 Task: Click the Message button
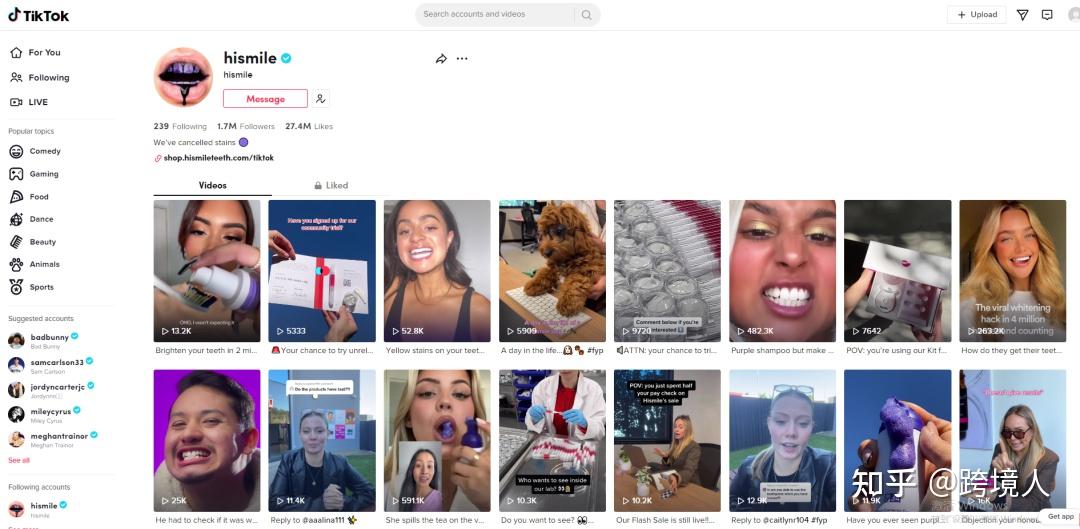[x=265, y=98]
